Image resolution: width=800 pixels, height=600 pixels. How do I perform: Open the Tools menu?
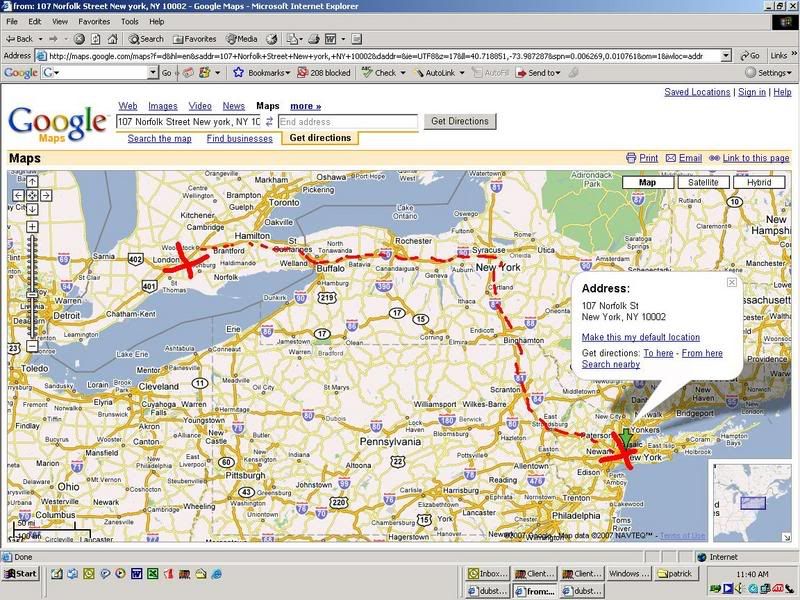(x=130, y=21)
